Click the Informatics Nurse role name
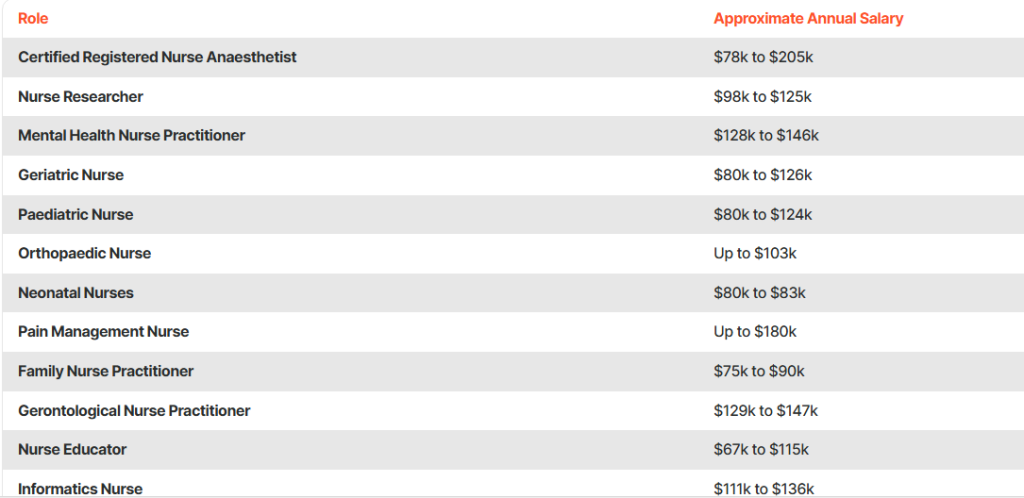This screenshot has width=1024, height=498. tap(80, 488)
